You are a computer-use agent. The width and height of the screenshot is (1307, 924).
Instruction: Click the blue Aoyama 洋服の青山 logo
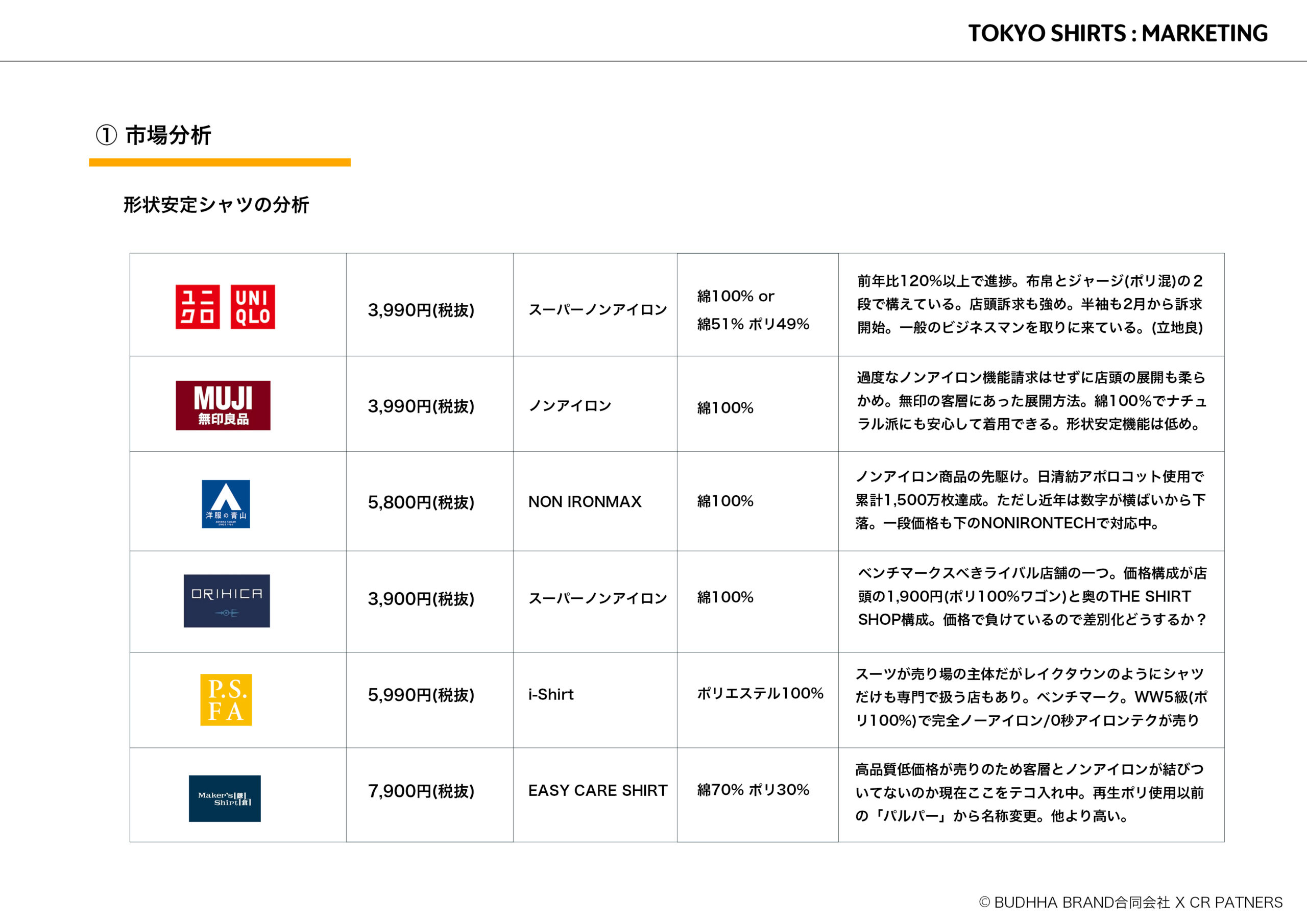click(226, 503)
